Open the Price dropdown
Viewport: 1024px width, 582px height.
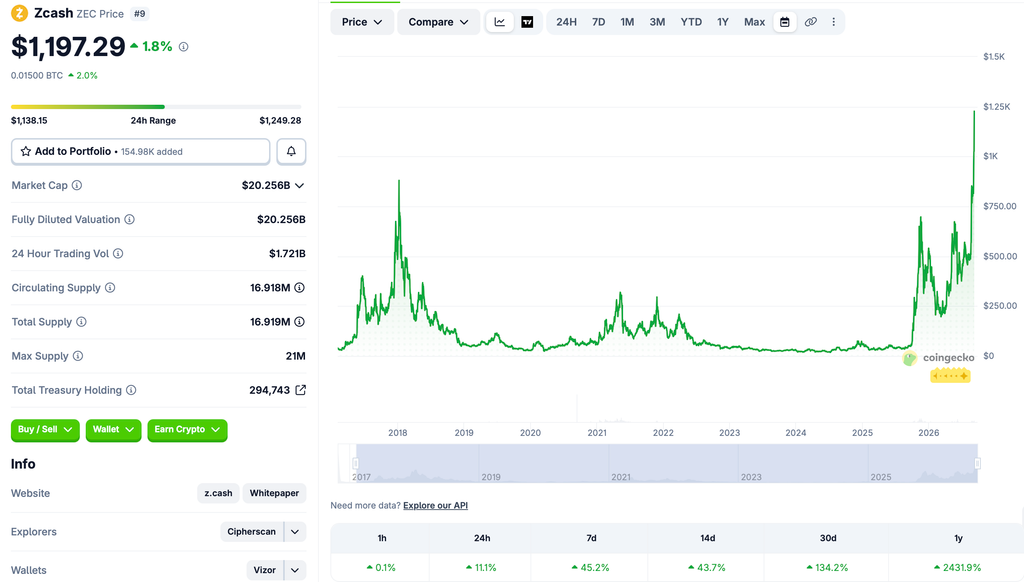point(362,22)
